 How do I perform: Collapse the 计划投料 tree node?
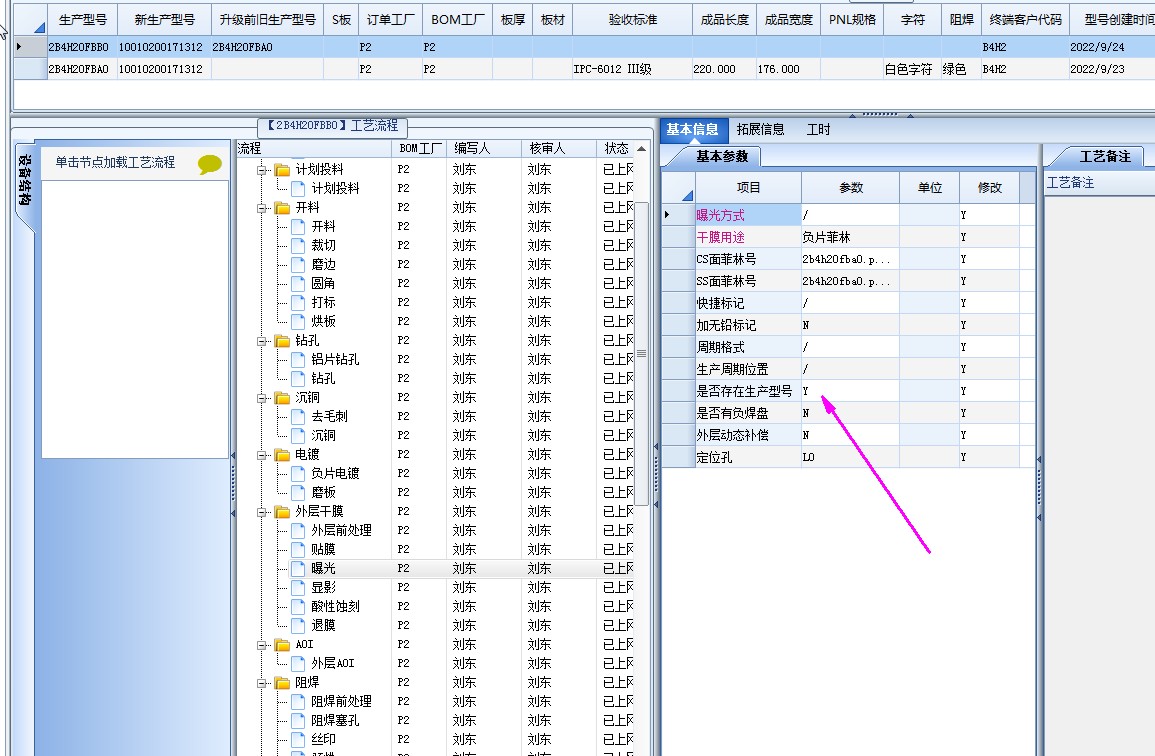coord(261,170)
